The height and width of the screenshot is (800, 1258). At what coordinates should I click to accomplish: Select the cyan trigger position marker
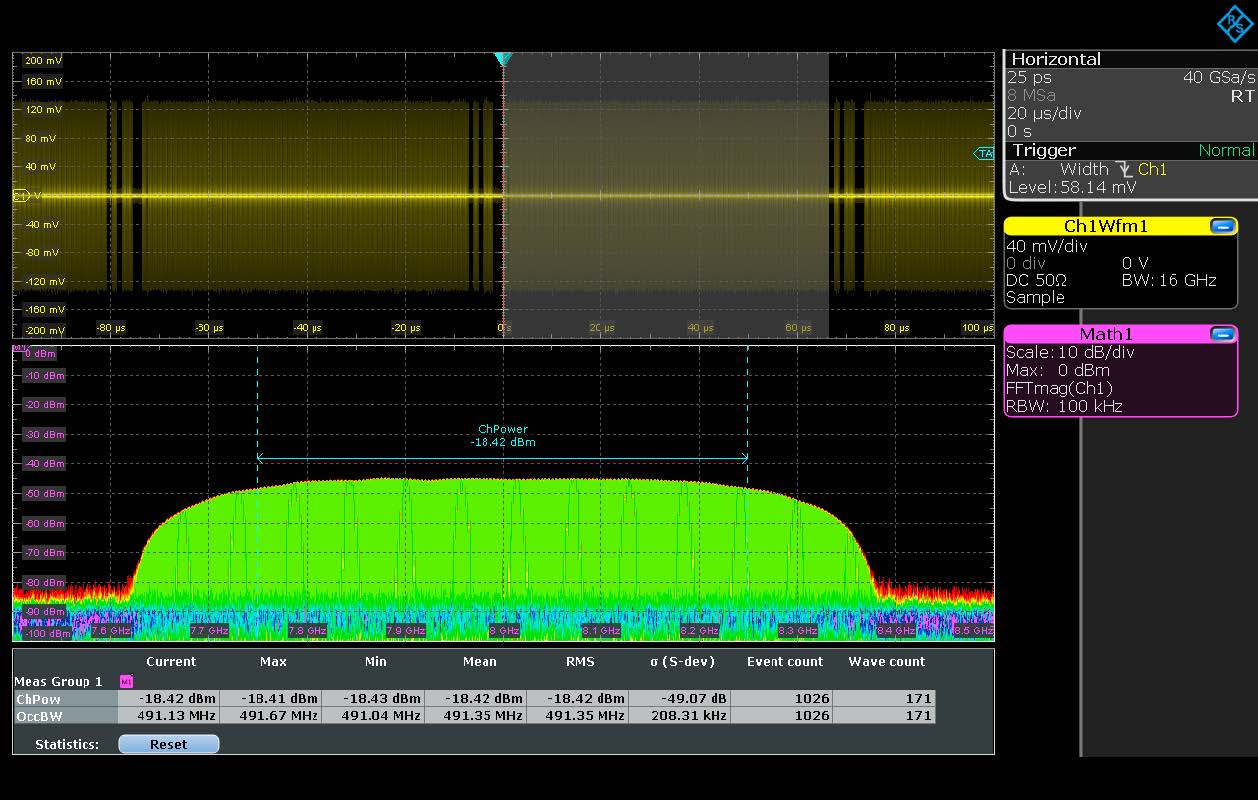click(503, 60)
